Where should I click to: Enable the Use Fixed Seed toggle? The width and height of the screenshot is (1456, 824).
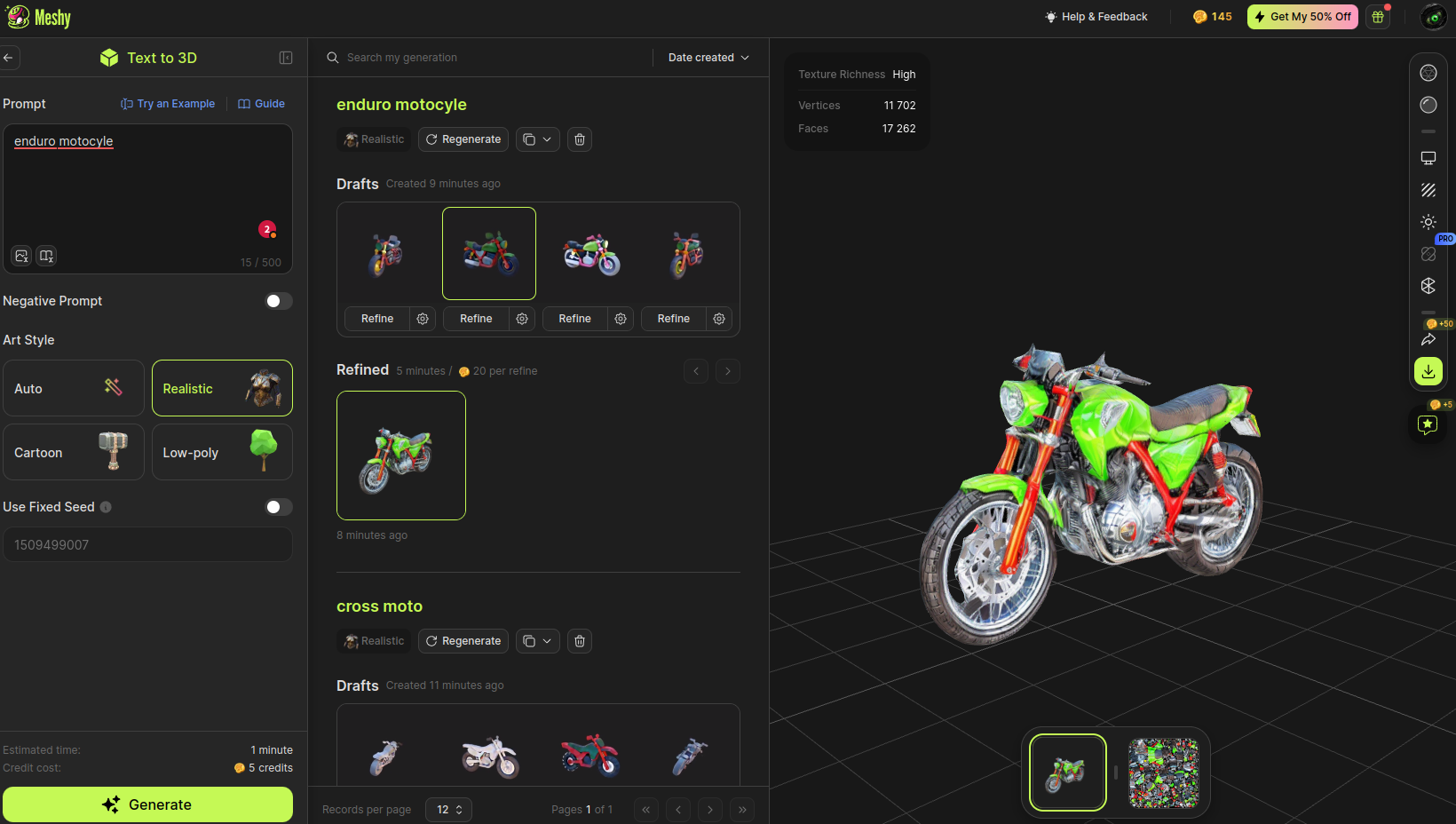click(279, 507)
